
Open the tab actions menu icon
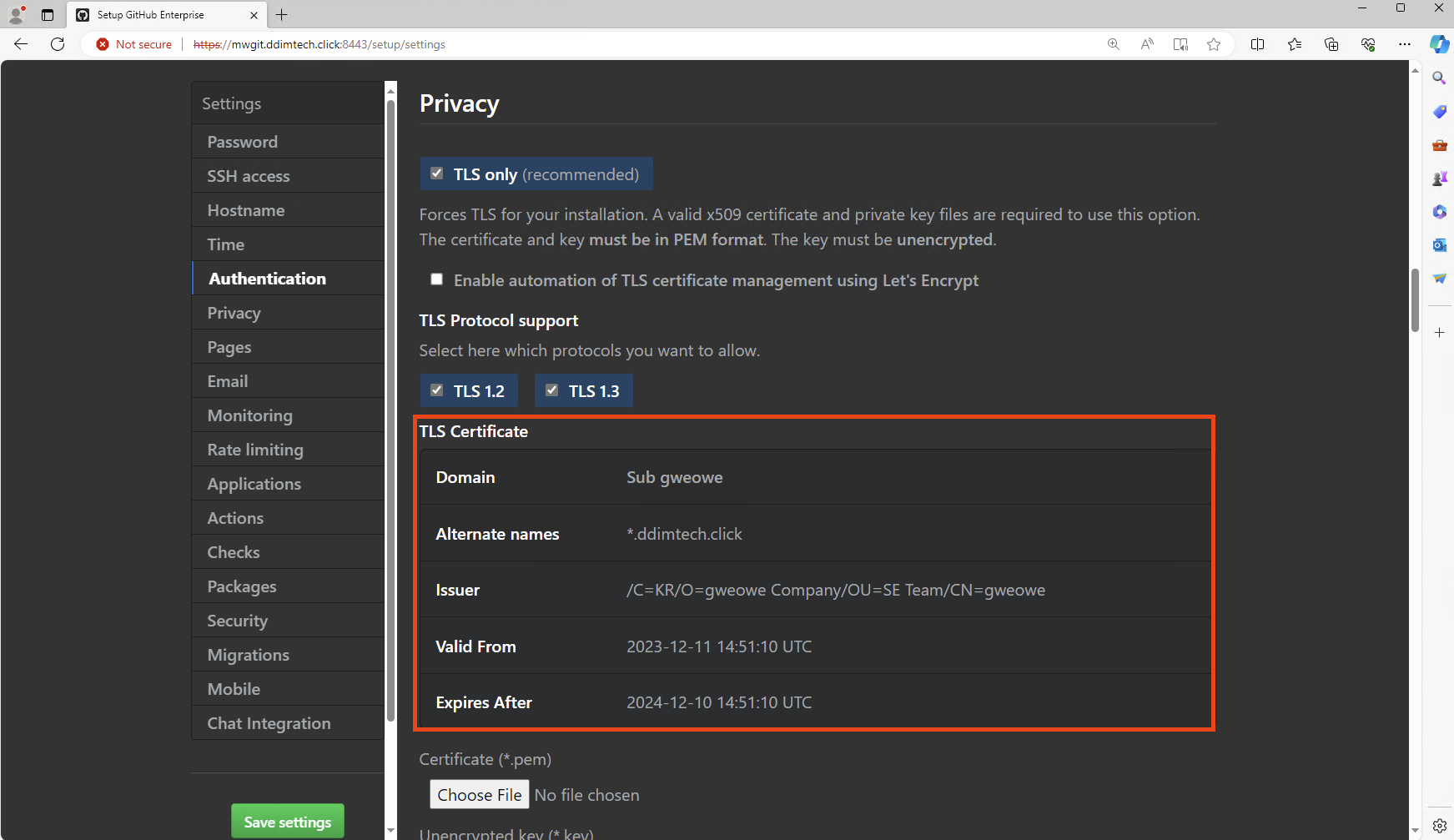click(x=48, y=14)
